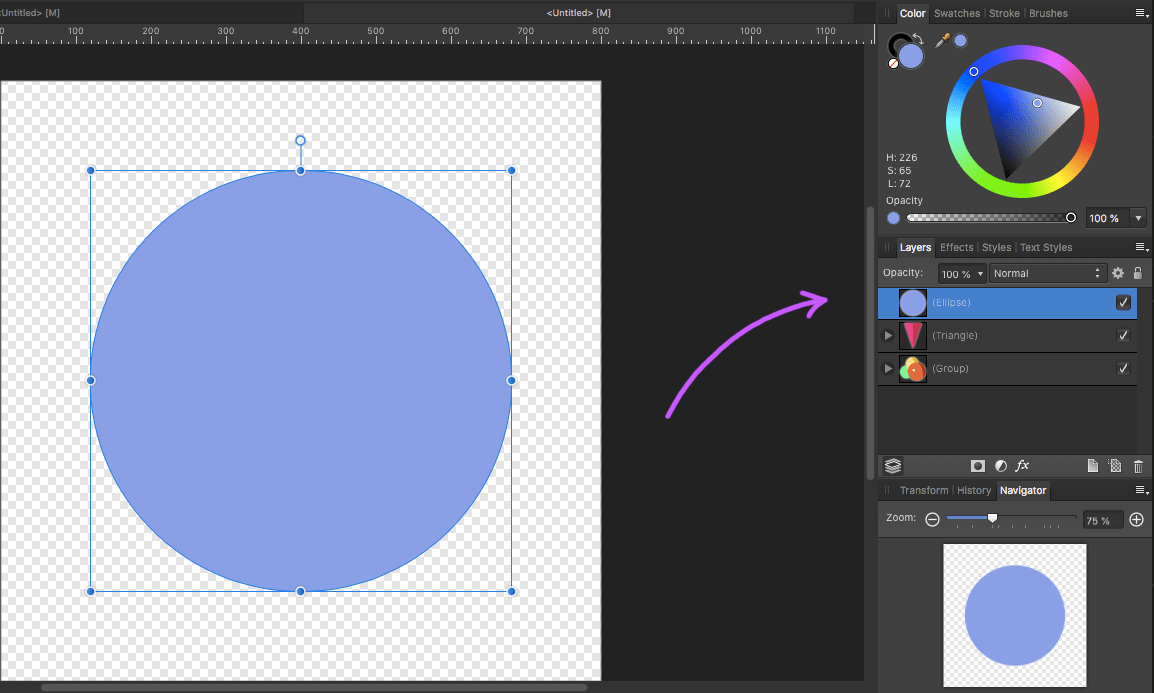Screen dimensions: 1154x693
Task: Expand the Group layer
Action: [887, 369]
